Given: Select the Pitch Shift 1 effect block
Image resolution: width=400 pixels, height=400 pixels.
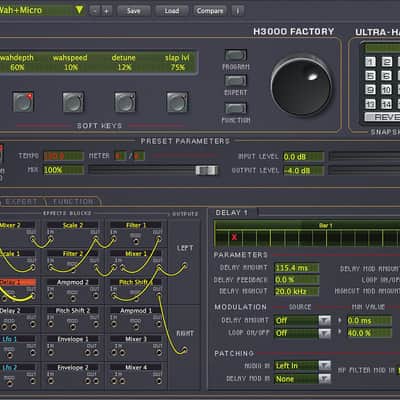Looking at the screenshot, I should 136,282.
